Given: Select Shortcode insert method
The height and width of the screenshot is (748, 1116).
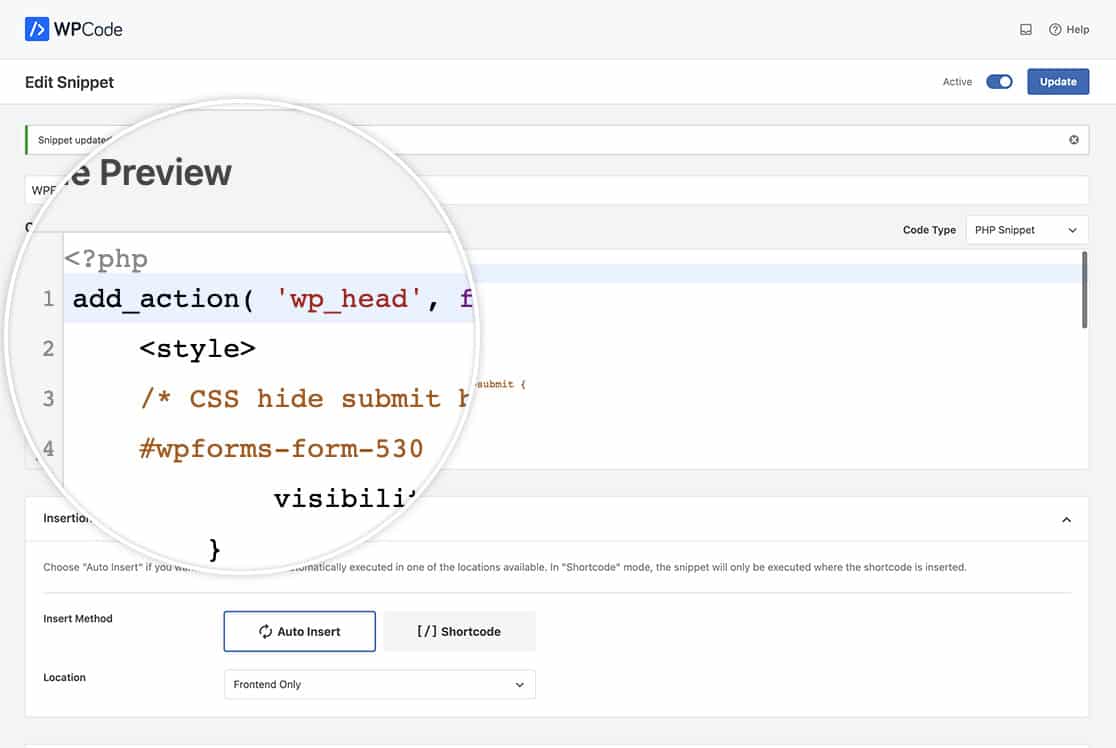Looking at the screenshot, I should click(x=459, y=631).
